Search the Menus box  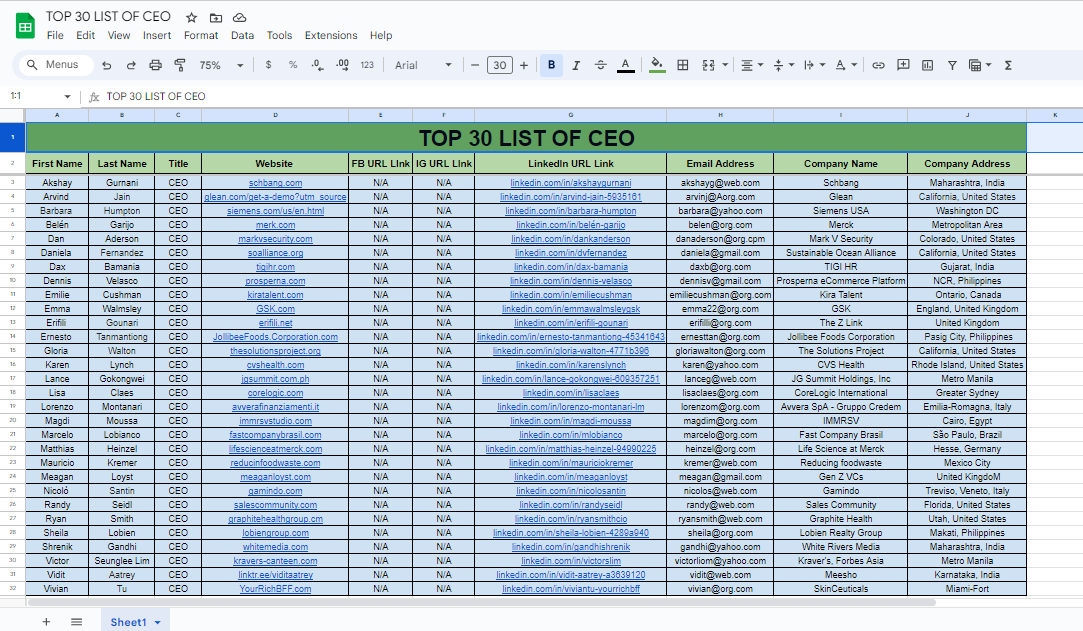(54, 64)
